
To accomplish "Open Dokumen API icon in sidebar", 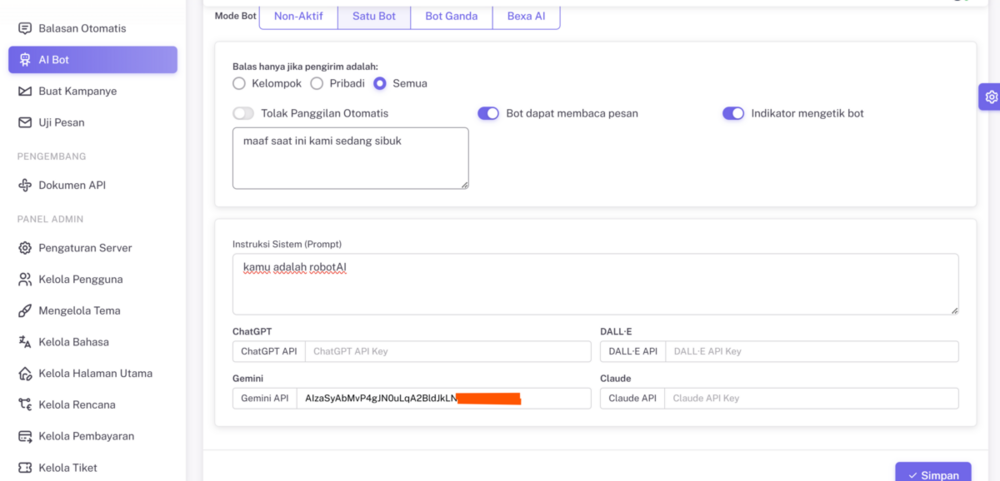I will tap(25, 185).
